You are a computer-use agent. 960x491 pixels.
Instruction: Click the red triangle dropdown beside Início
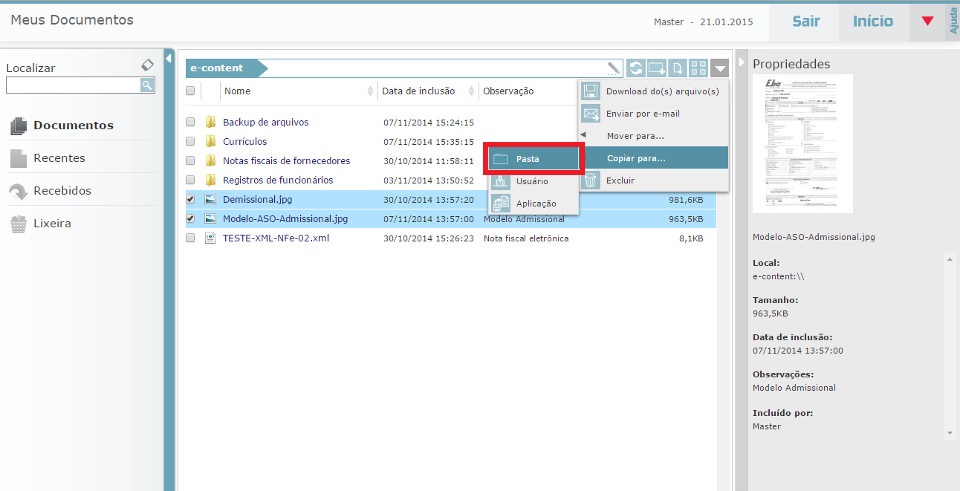point(927,21)
